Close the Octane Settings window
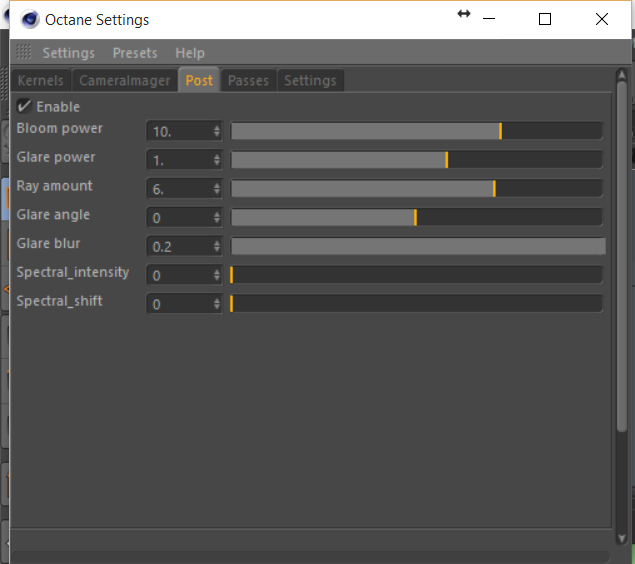 pyautogui.click(x=602, y=19)
